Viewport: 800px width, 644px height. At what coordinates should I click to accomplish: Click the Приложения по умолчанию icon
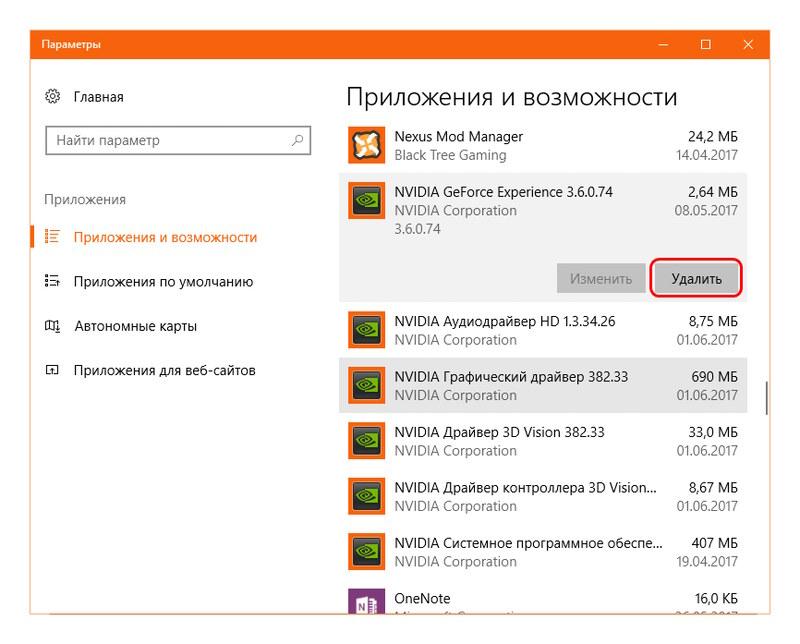[52, 281]
